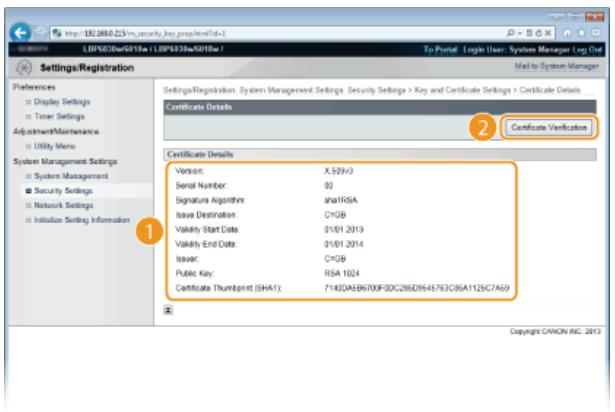Click the browser Forward arrow button

coord(40,33)
